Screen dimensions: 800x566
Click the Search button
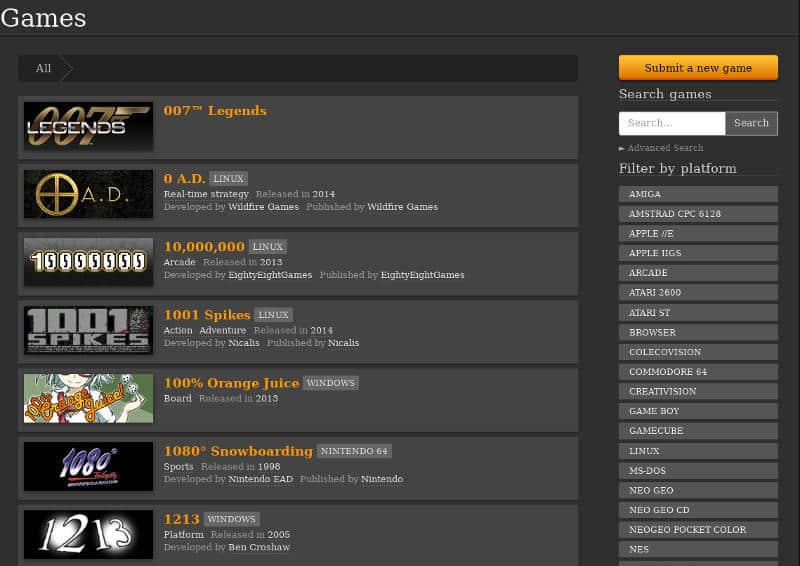[752, 123]
